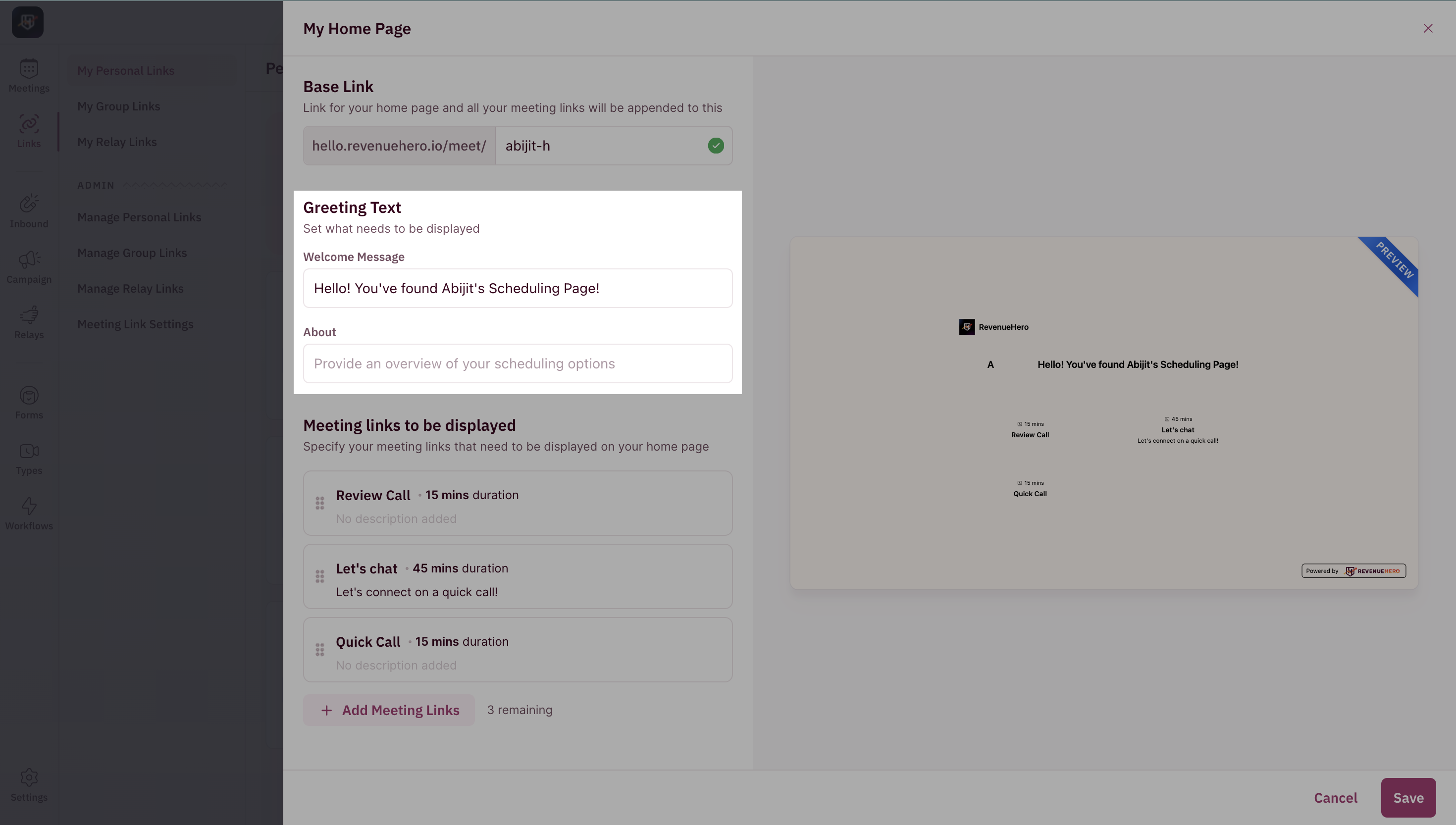Save the home page settings
The width and height of the screenshot is (1456, 825).
click(1408, 798)
